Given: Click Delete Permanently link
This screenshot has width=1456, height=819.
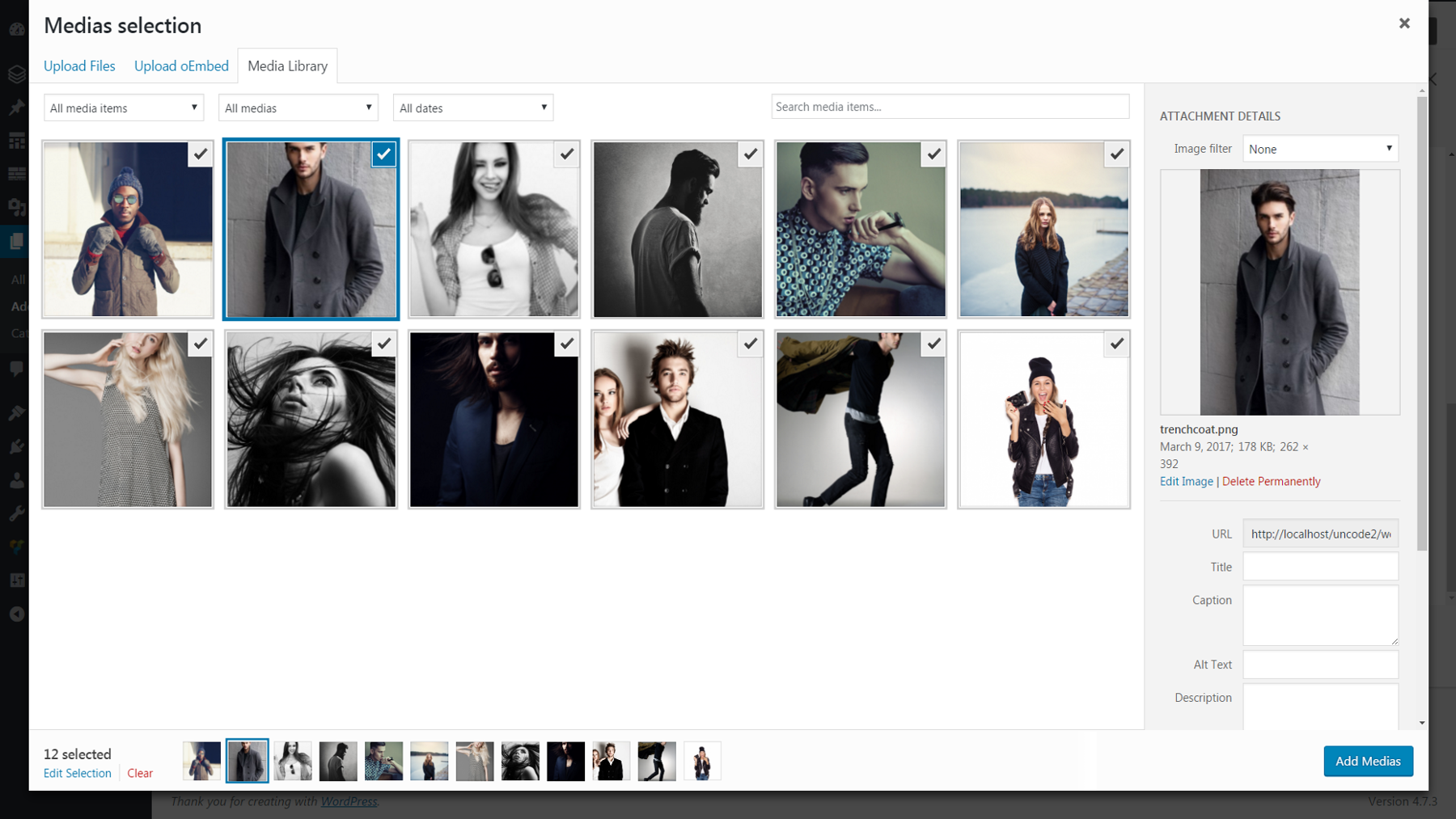Looking at the screenshot, I should click(1271, 481).
